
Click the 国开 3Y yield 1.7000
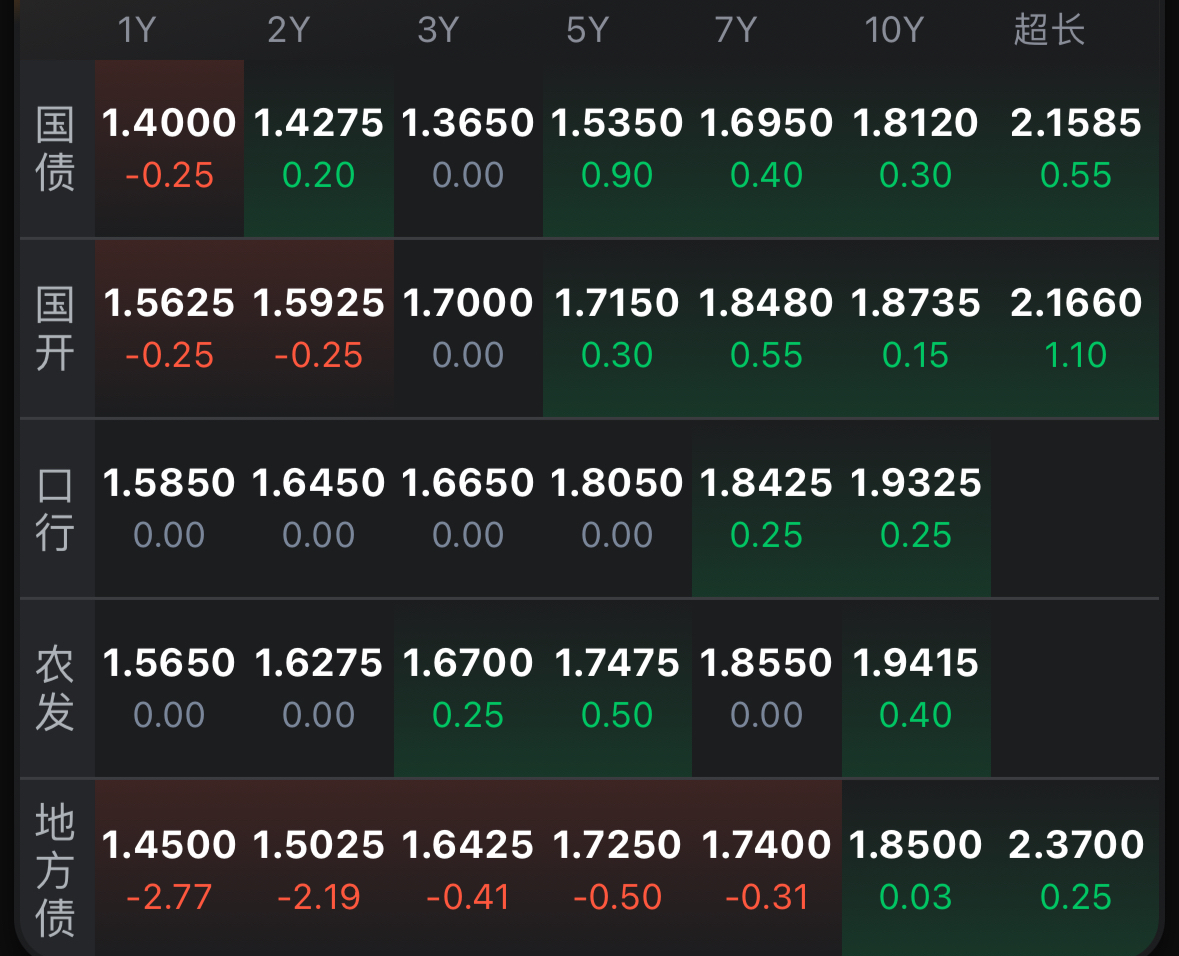click(468, 303)
